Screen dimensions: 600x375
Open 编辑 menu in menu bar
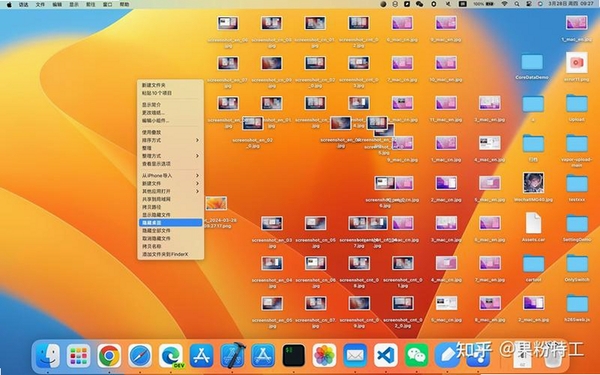pyautogui.click(x=57, y=4)
